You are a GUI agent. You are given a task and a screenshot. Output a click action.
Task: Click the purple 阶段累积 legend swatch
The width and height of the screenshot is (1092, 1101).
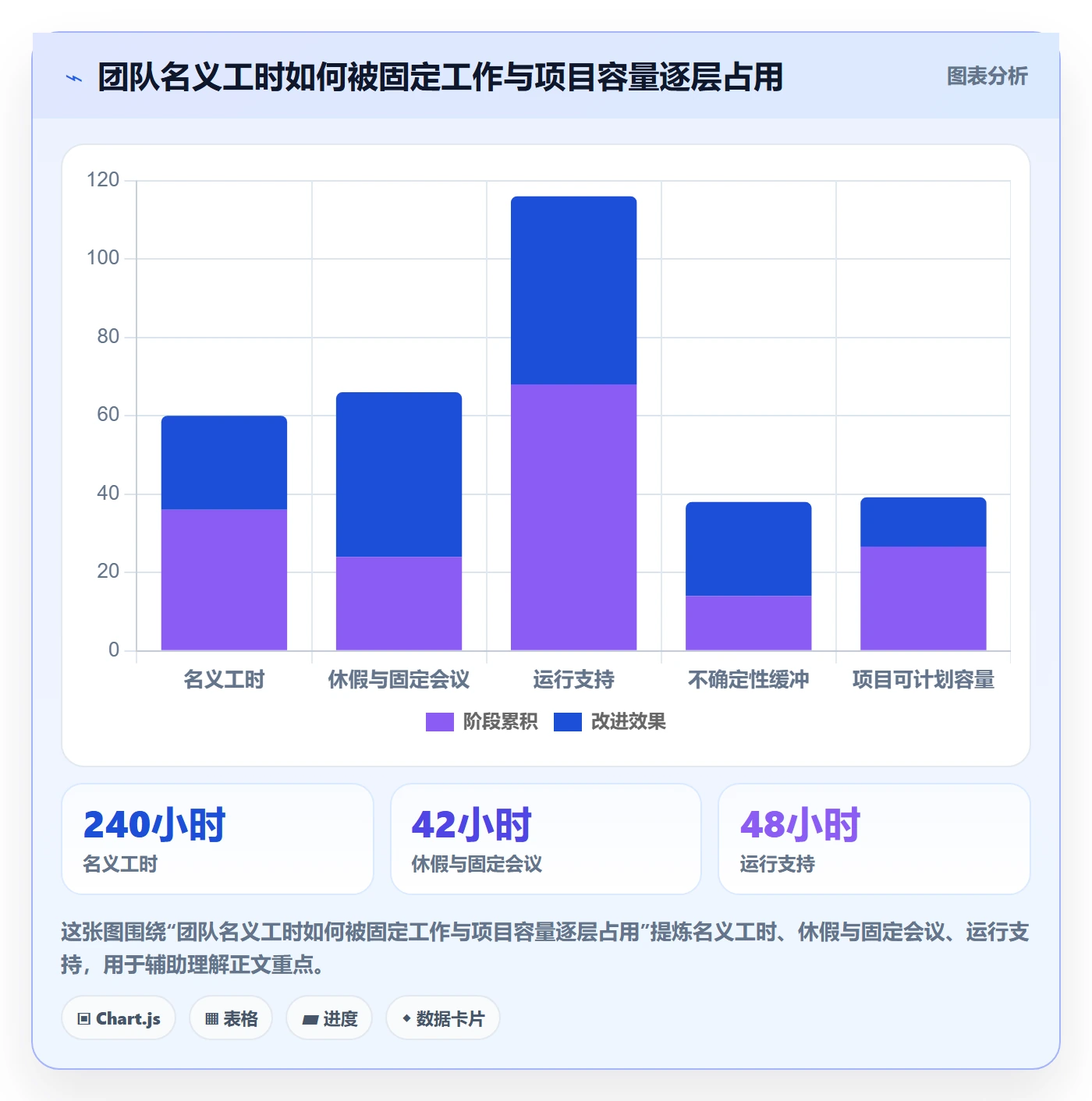tap(439, 722)
